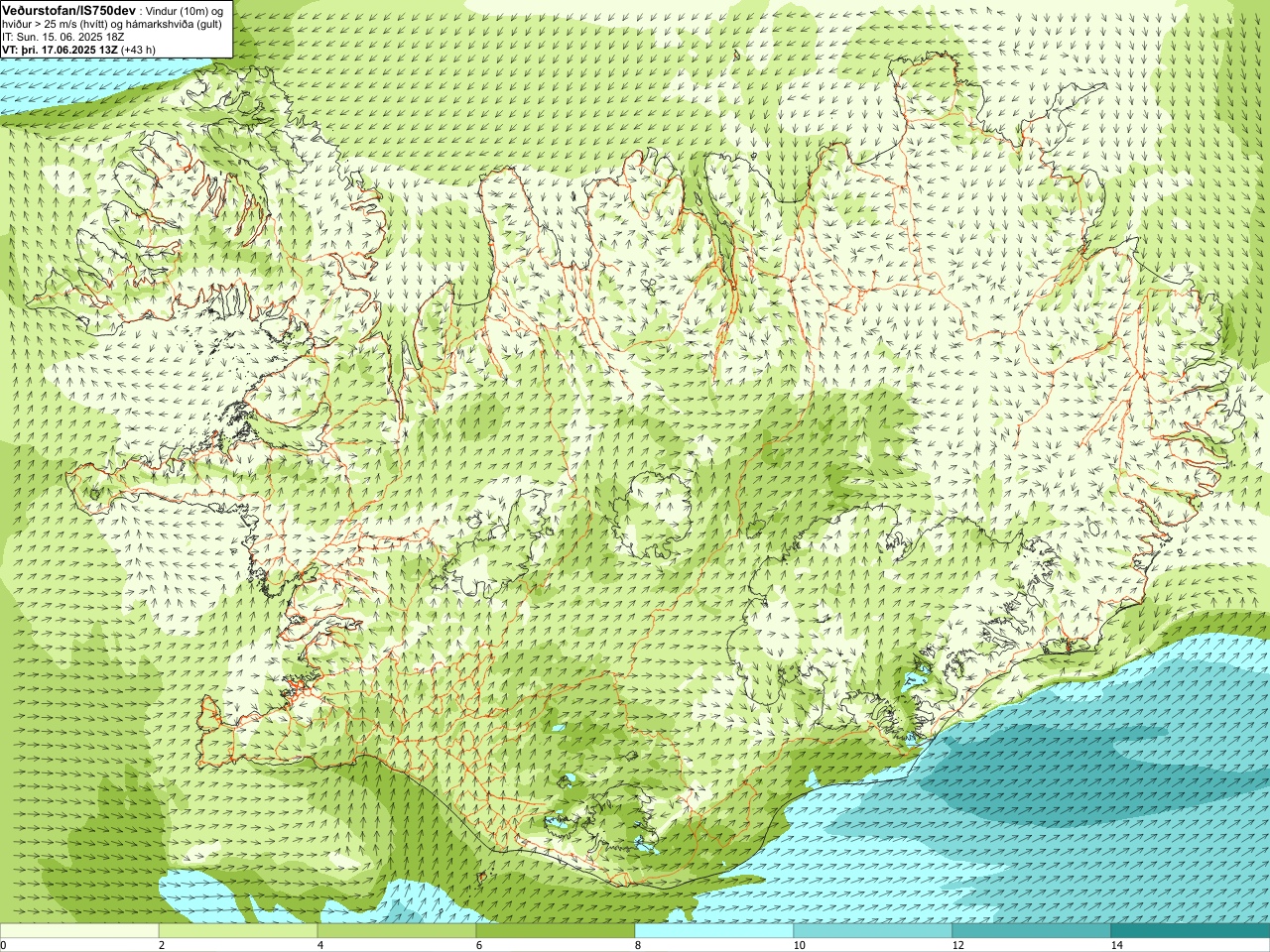This screenshot has width=1270, height=952.
Task: Select the 4–6 m/s medium green scale segment
Action: [x=397, y=931]
